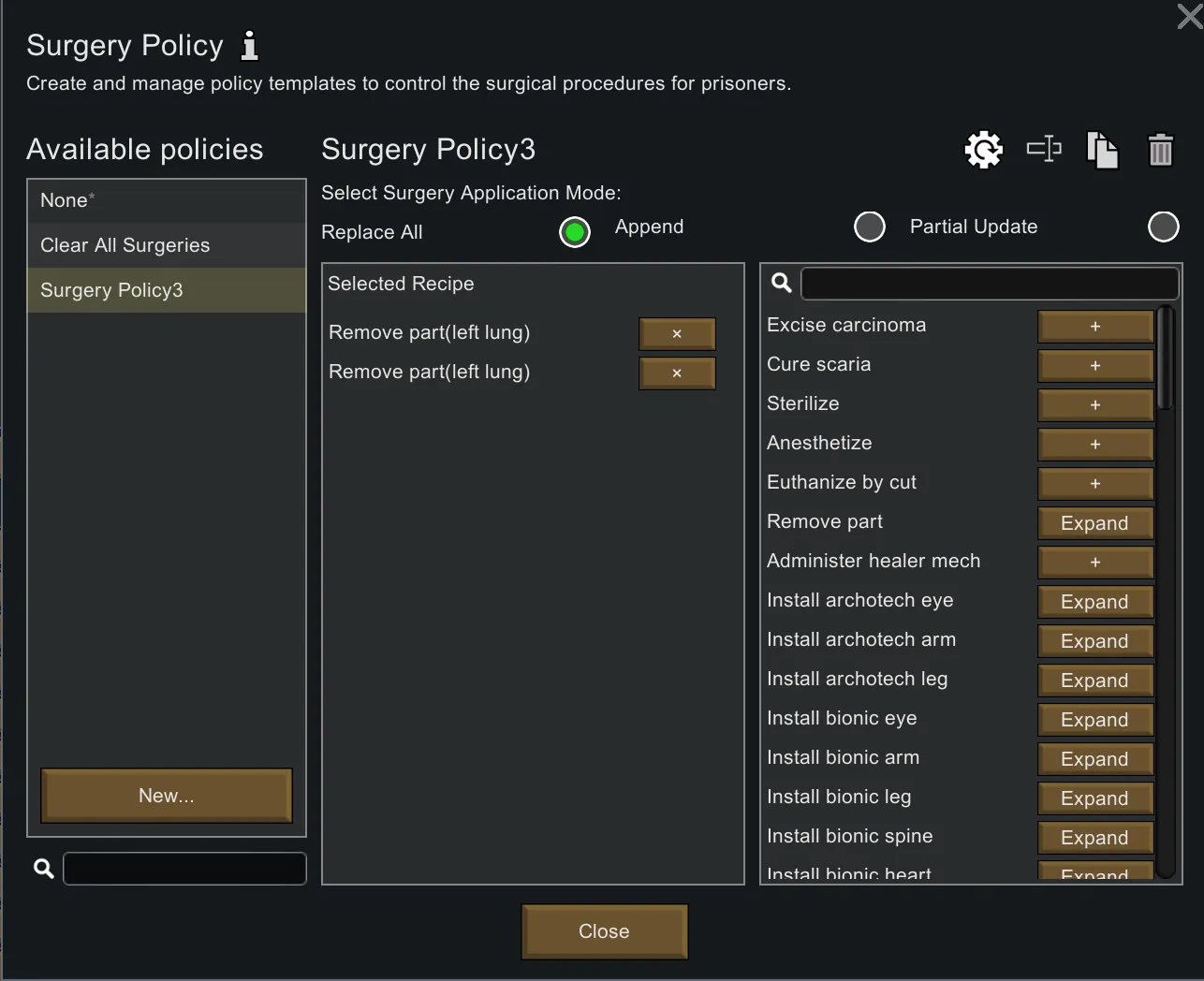
Task: Select the Replace All radio button
Action: pyautogui.click(x=575, y=232)
